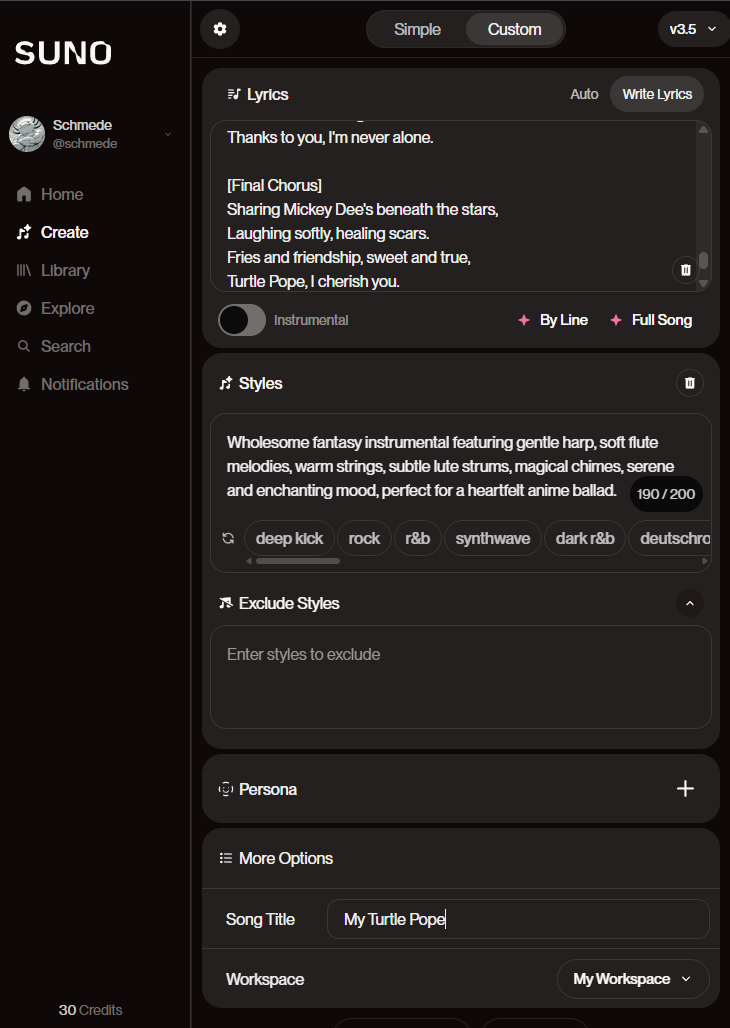Delete lyrics using trash icon
The height and width of the screenshot is (1028, 730).
click(685, 269)
